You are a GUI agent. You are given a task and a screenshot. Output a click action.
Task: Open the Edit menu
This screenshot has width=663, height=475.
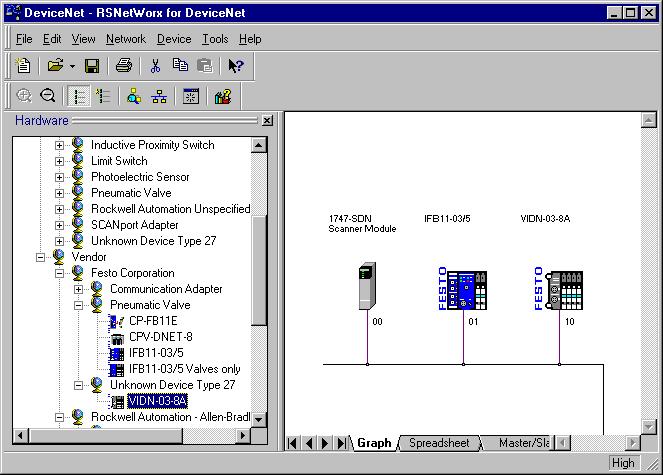[x=52, y=39]
